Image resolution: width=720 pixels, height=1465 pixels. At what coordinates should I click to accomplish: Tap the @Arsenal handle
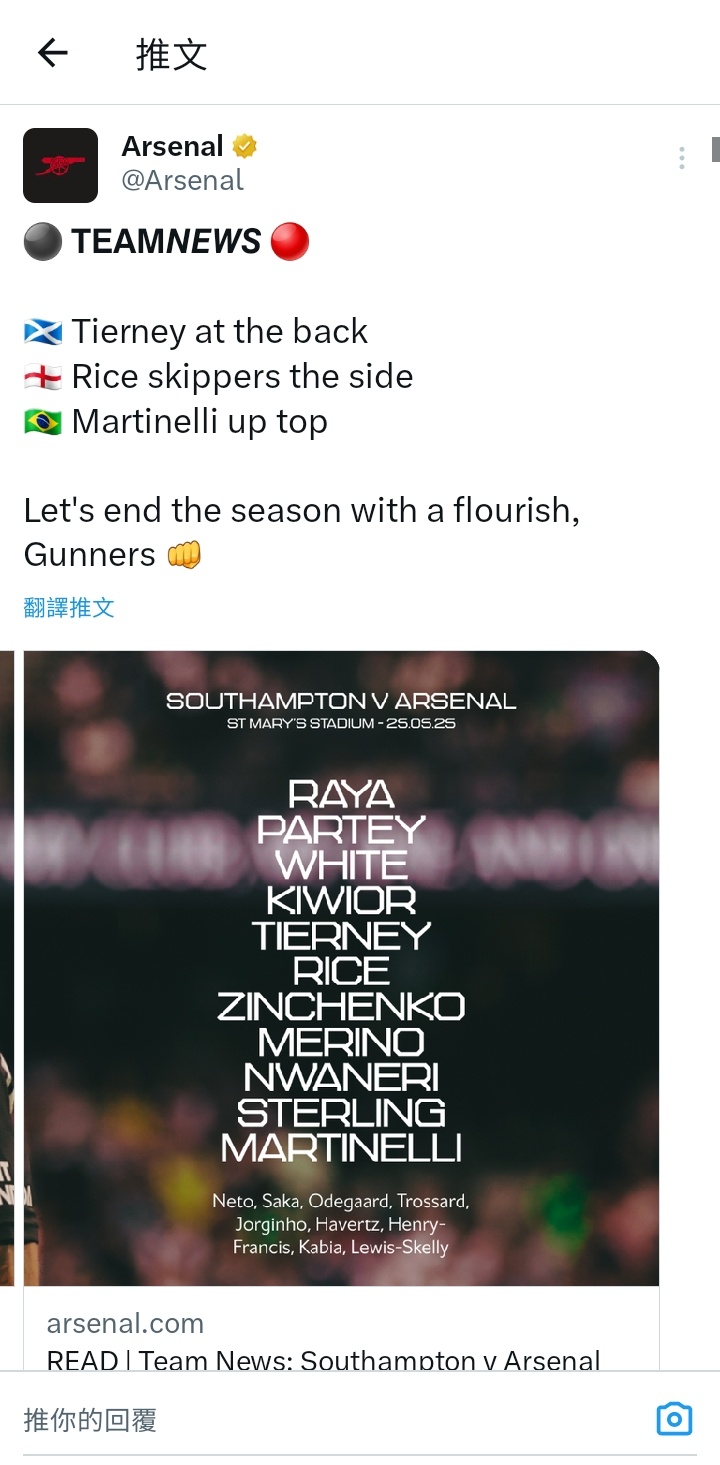click(x=182, y=180)
